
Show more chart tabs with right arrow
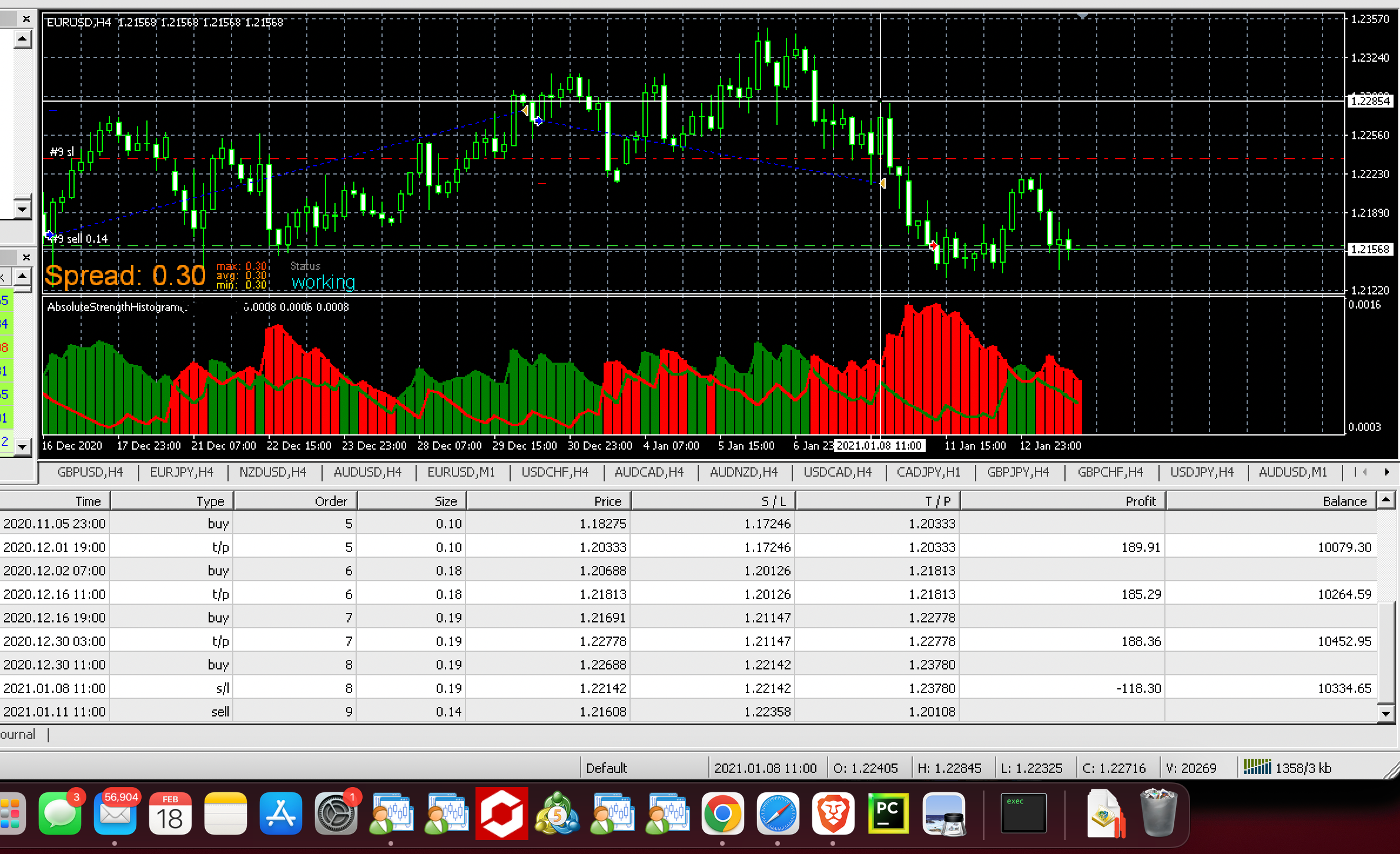coord(1386,472)
